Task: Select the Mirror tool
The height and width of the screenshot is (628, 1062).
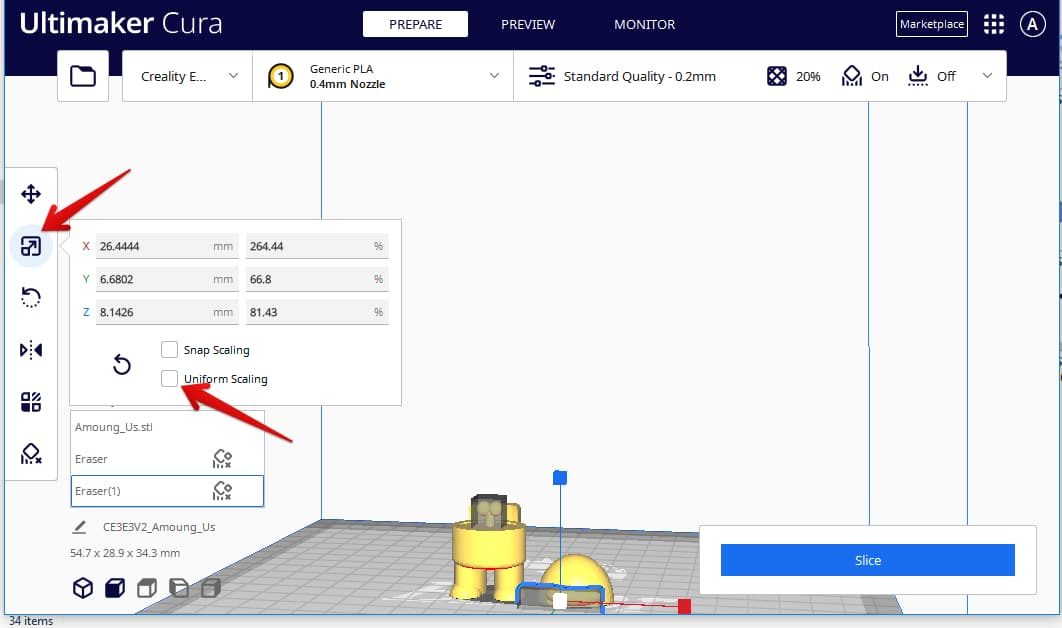Action: pos(30,350)
